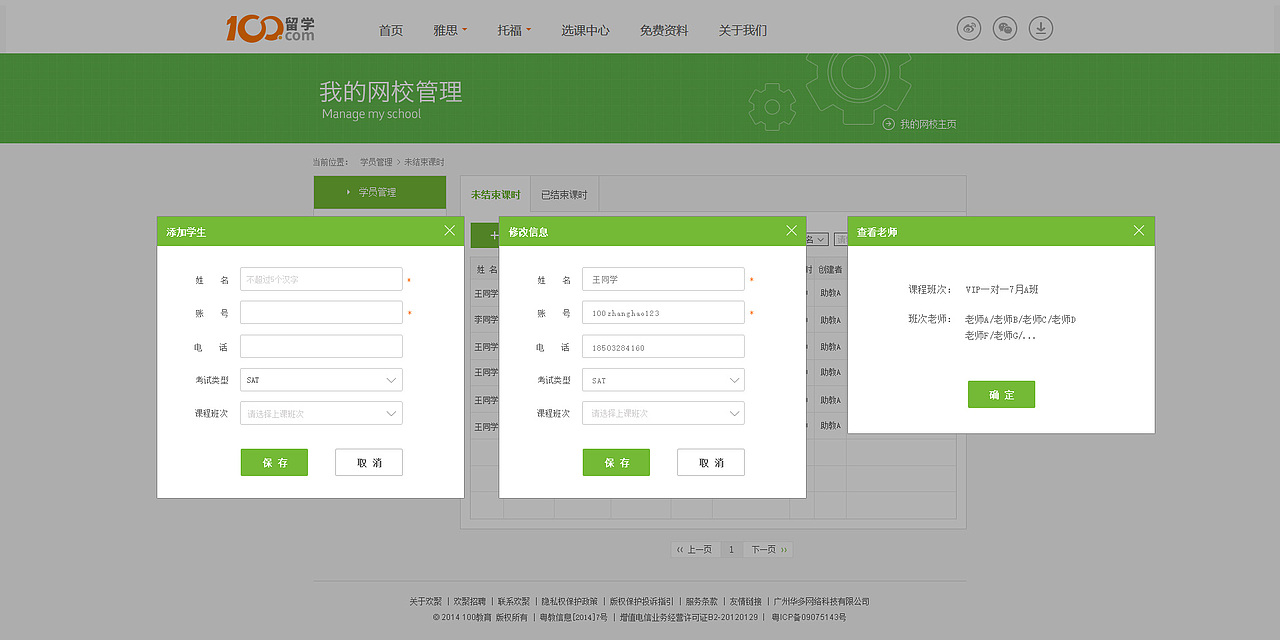Open 课程班次 dropdown in 添加学生 dialog
Image resolution: width=1280 pixels, height=640 pixels.
[321, 413]
